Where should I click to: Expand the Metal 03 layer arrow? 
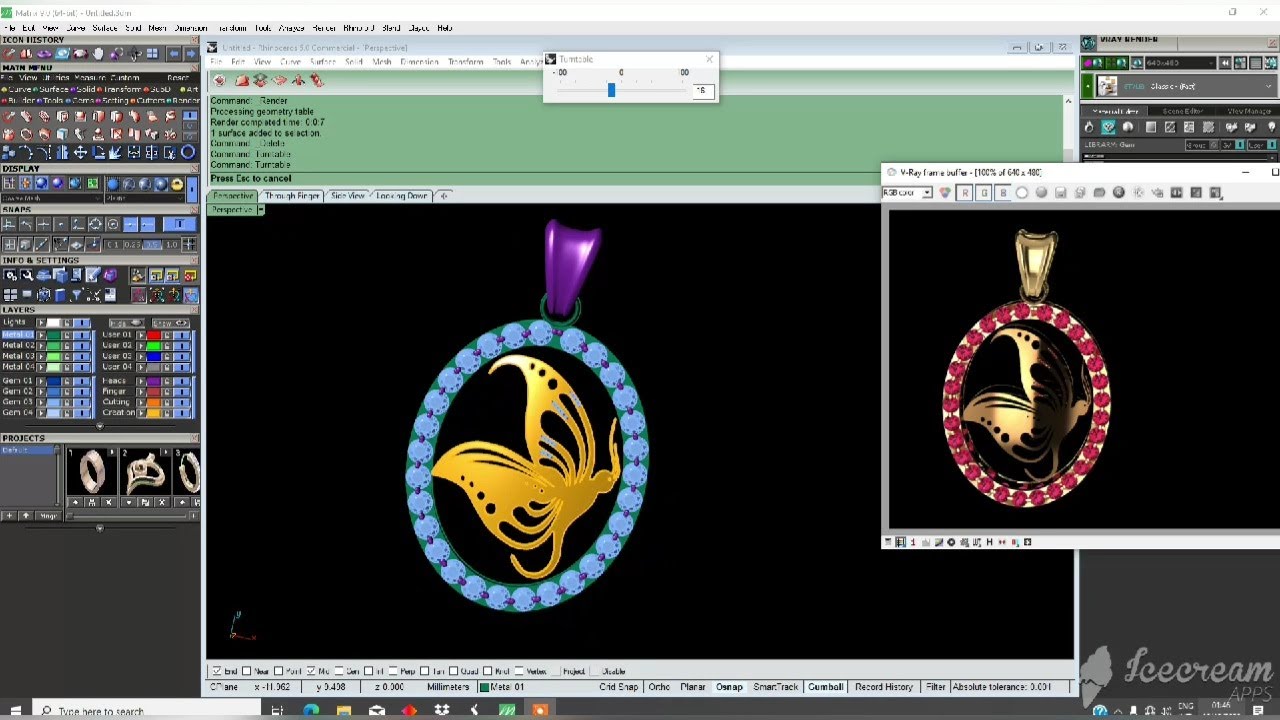tap(41, 356)
